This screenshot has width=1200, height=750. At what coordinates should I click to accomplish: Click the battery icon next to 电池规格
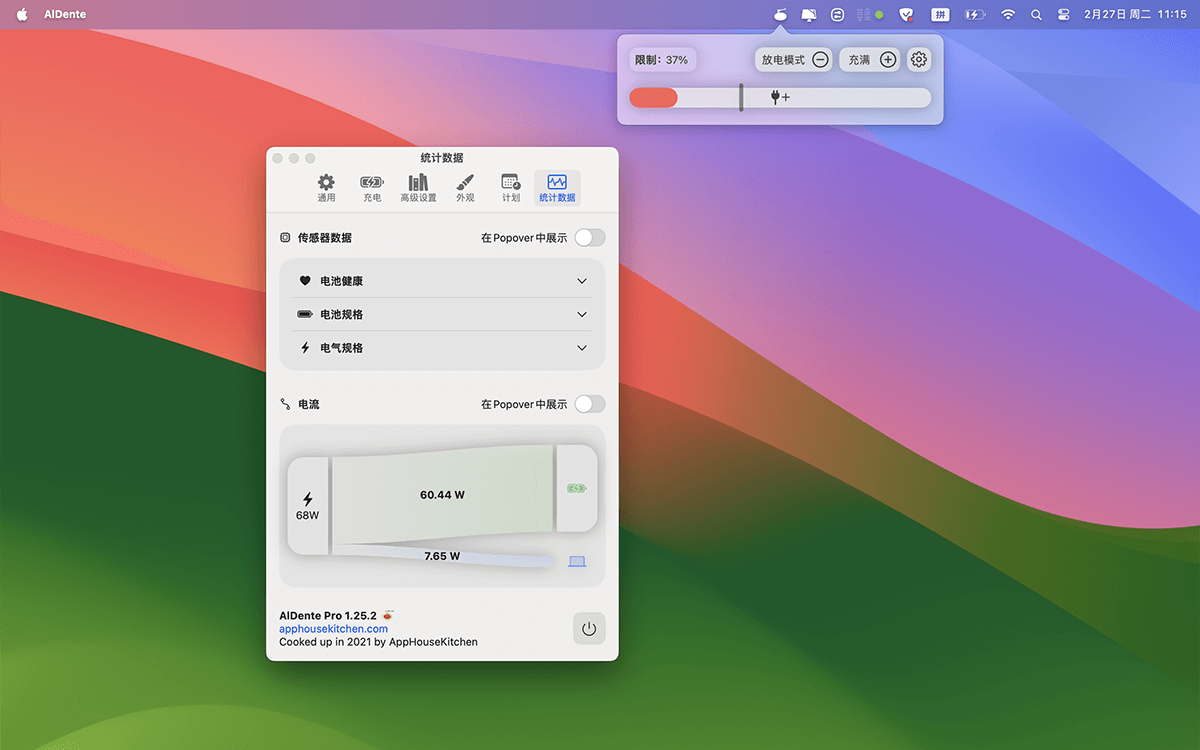[305, 314]
